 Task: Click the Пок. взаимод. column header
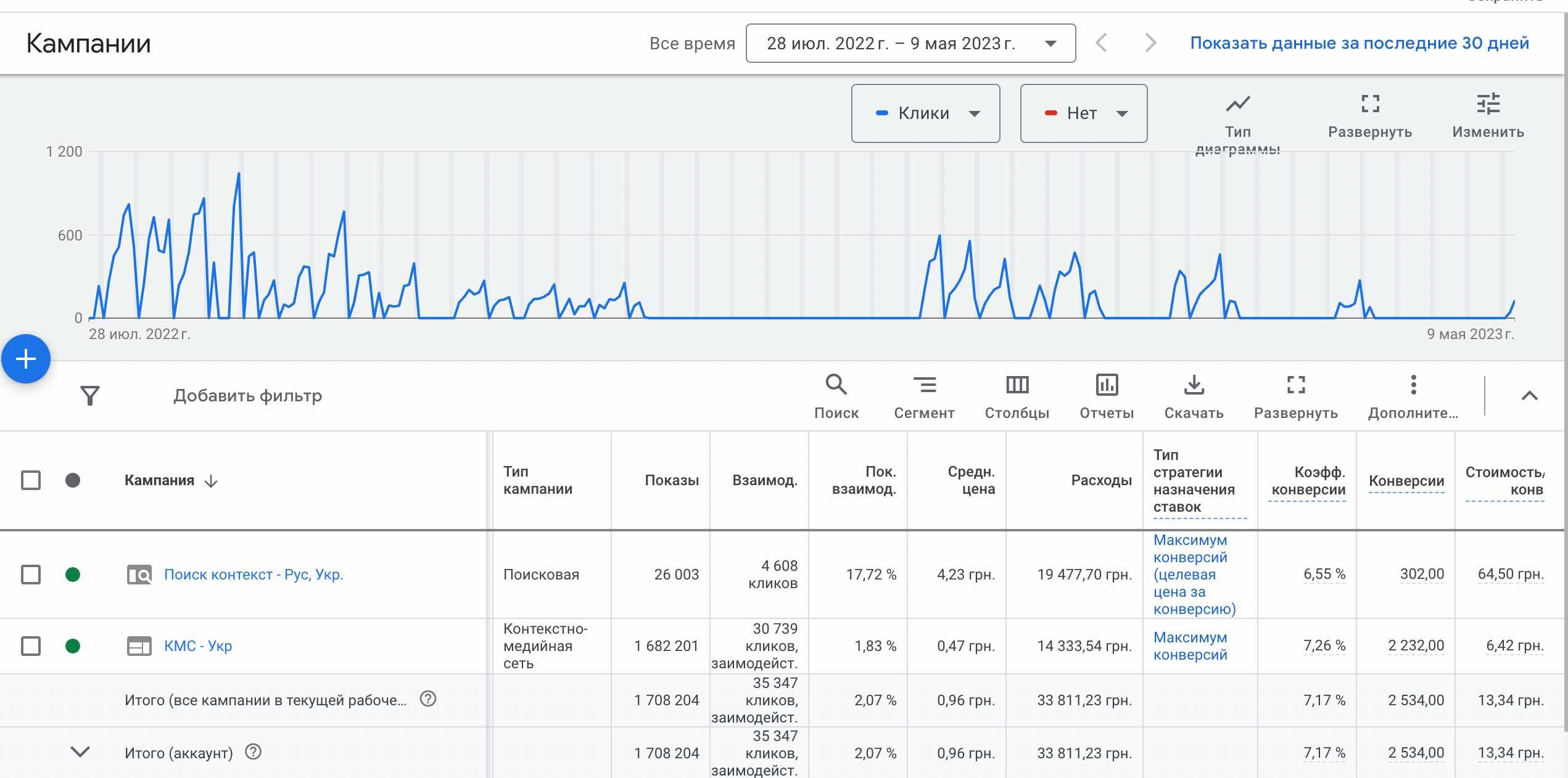pyautogui.click(x=864, y=480)
